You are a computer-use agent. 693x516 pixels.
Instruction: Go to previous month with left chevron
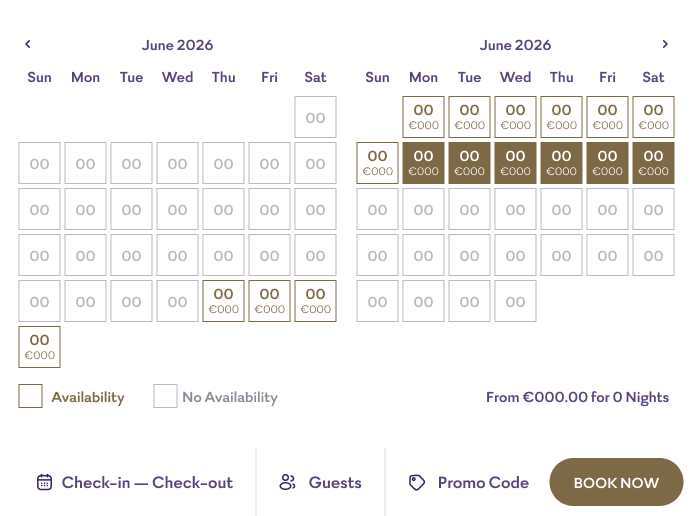point(28,44)
